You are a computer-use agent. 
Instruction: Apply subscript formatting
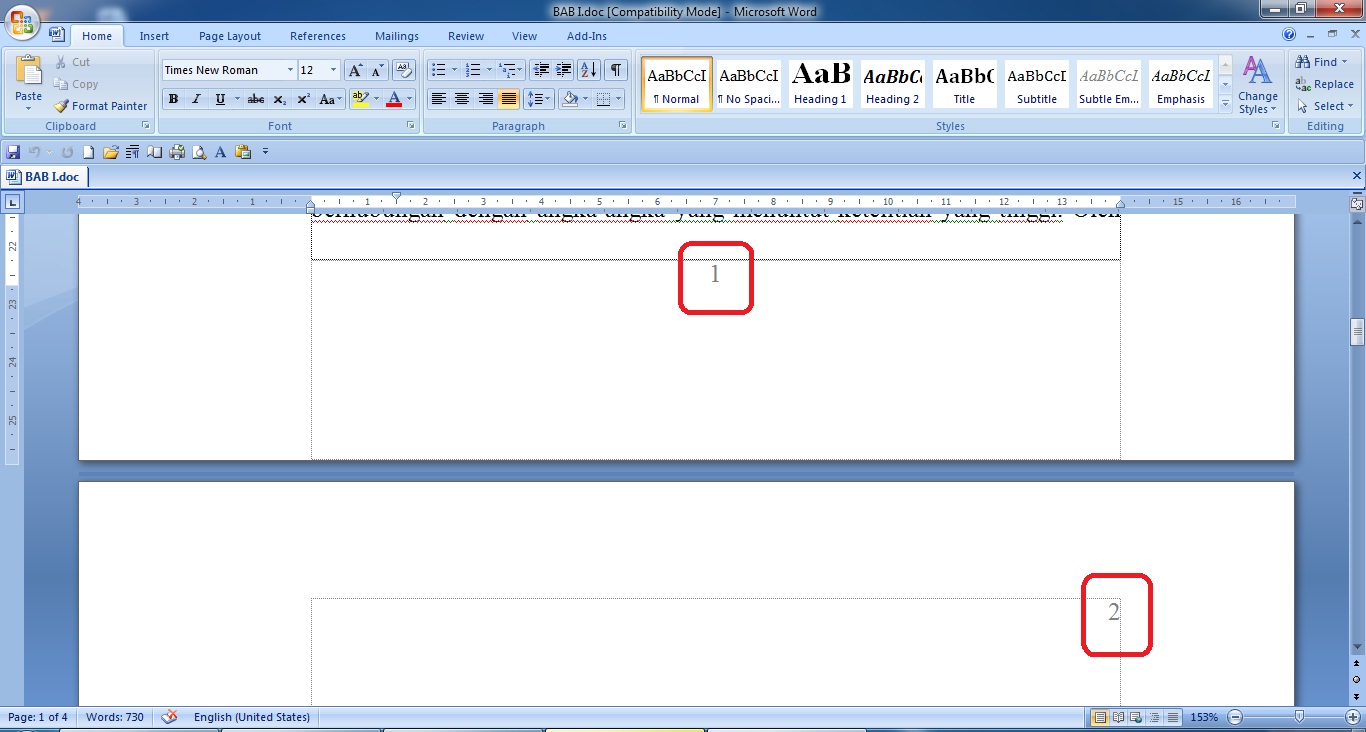point(280,99)
